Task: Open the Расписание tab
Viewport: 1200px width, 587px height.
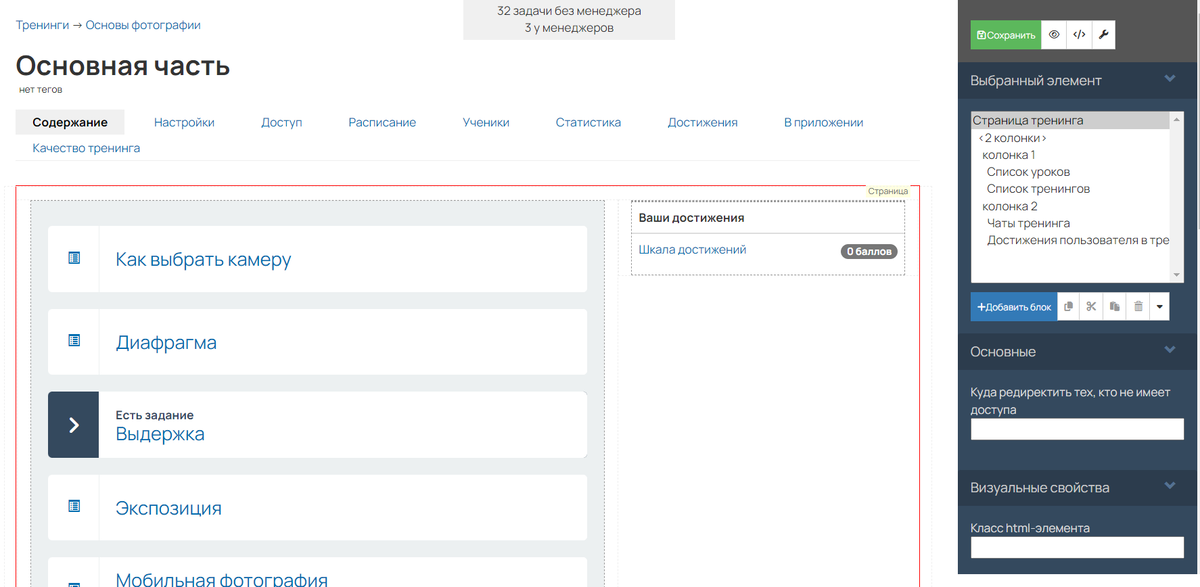Action: pyautogui.click(x=382, y=122)
